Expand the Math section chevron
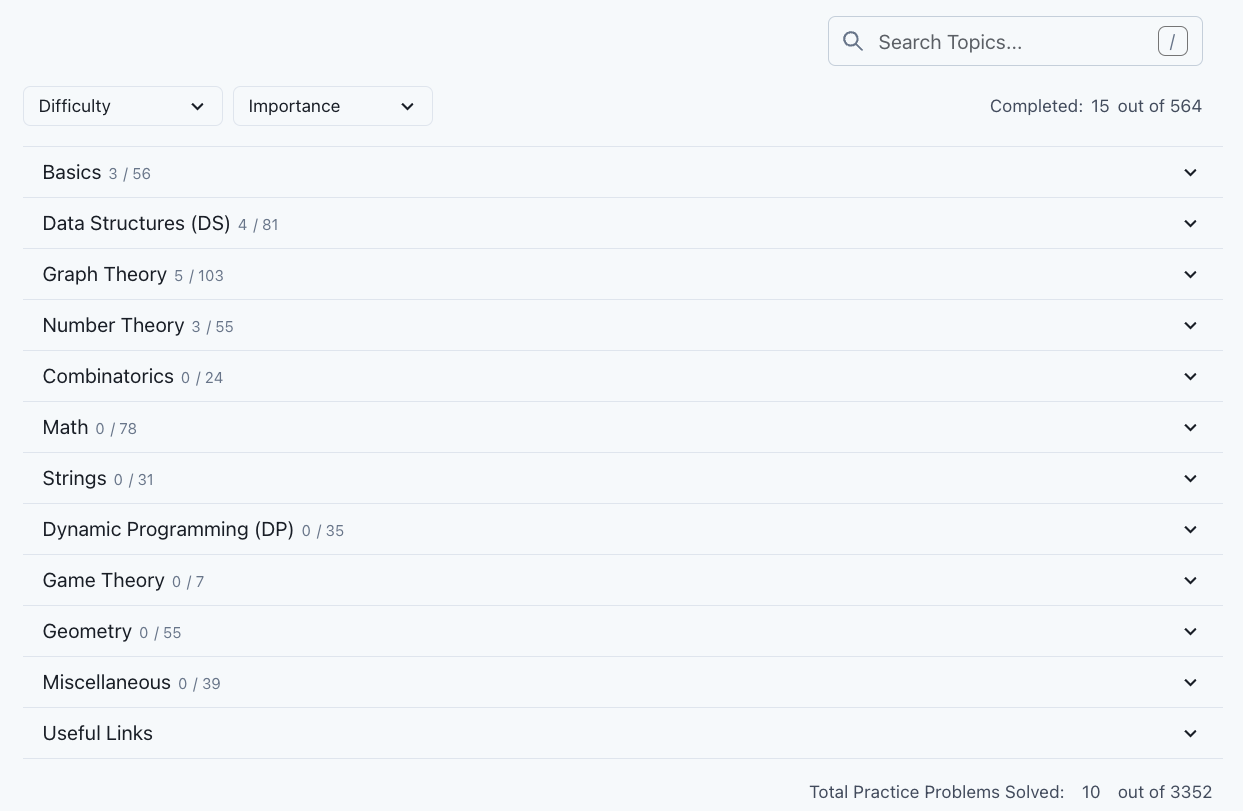Image resolution: width=1243 pixels, height=811 pixels. [1190, 428]
